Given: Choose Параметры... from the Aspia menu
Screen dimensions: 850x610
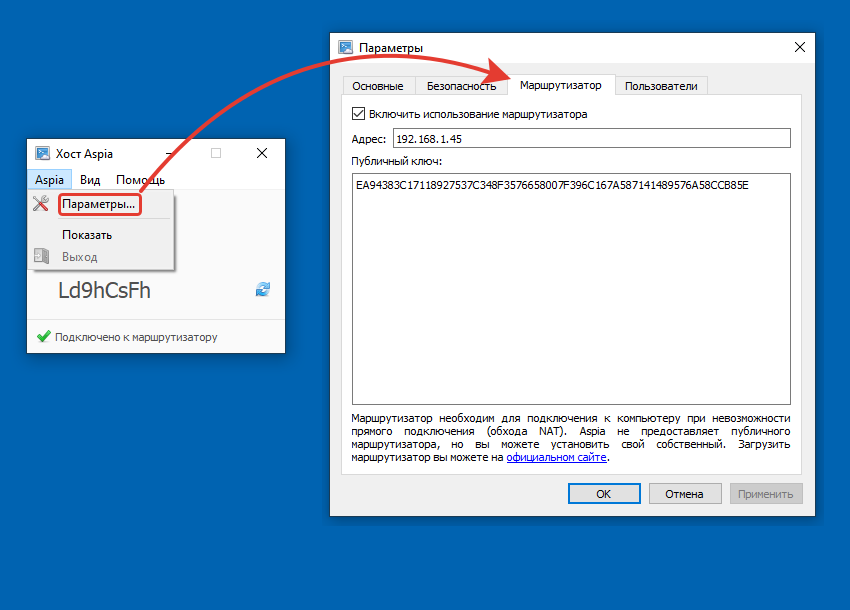Looking at the screenshot, I should point(98,204).
